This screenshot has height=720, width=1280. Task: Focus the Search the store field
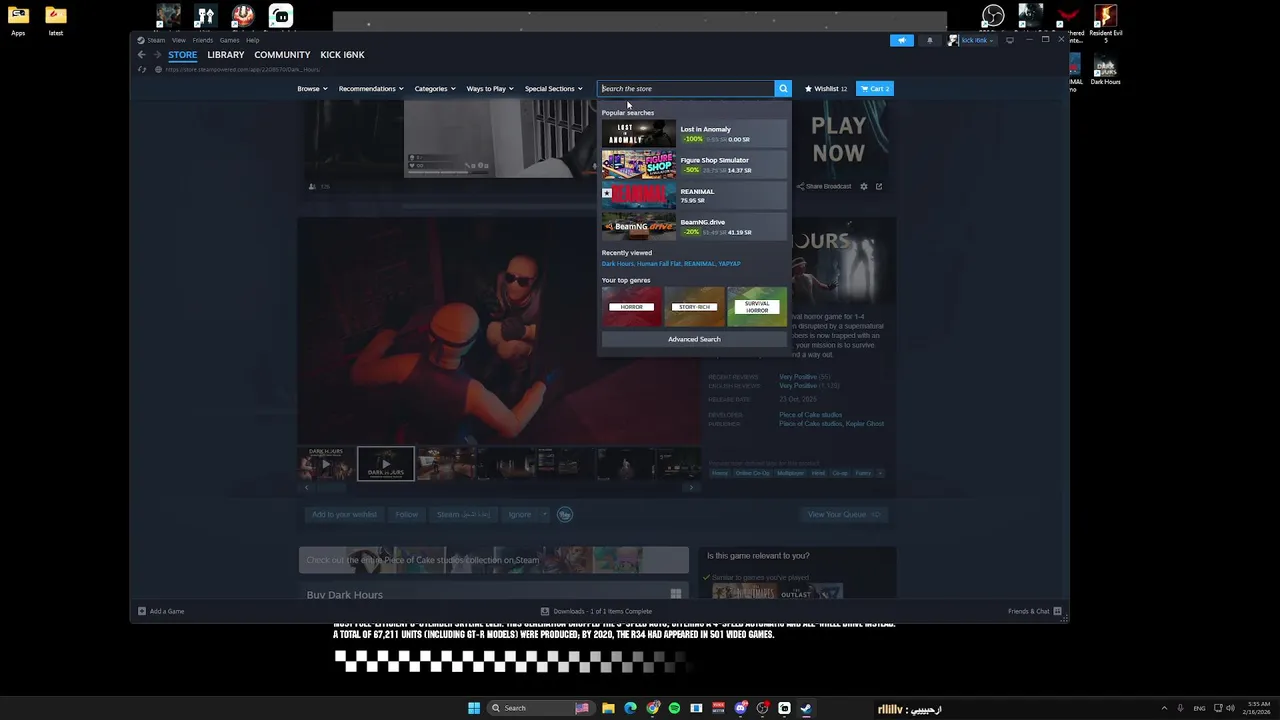[686, 88]
